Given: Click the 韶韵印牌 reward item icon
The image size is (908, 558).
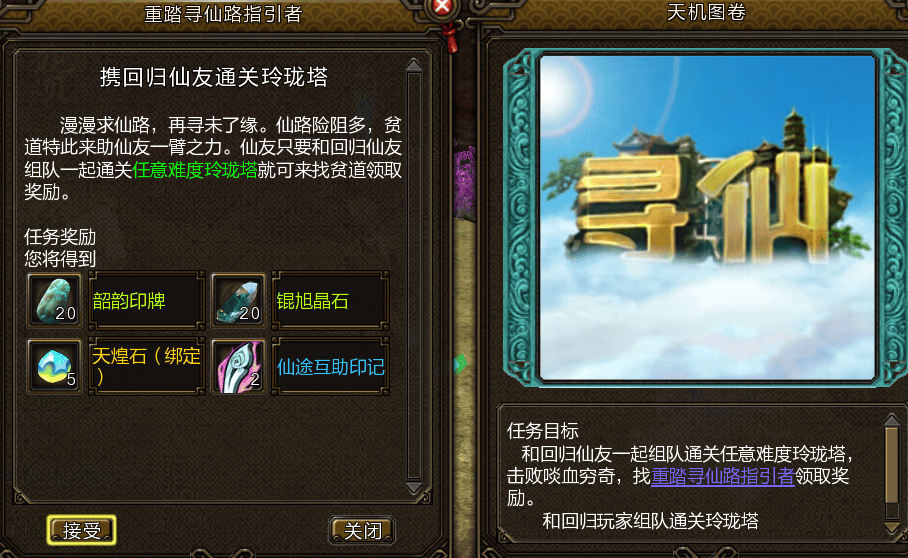Looking at the screenshot, I should point(54,300).
